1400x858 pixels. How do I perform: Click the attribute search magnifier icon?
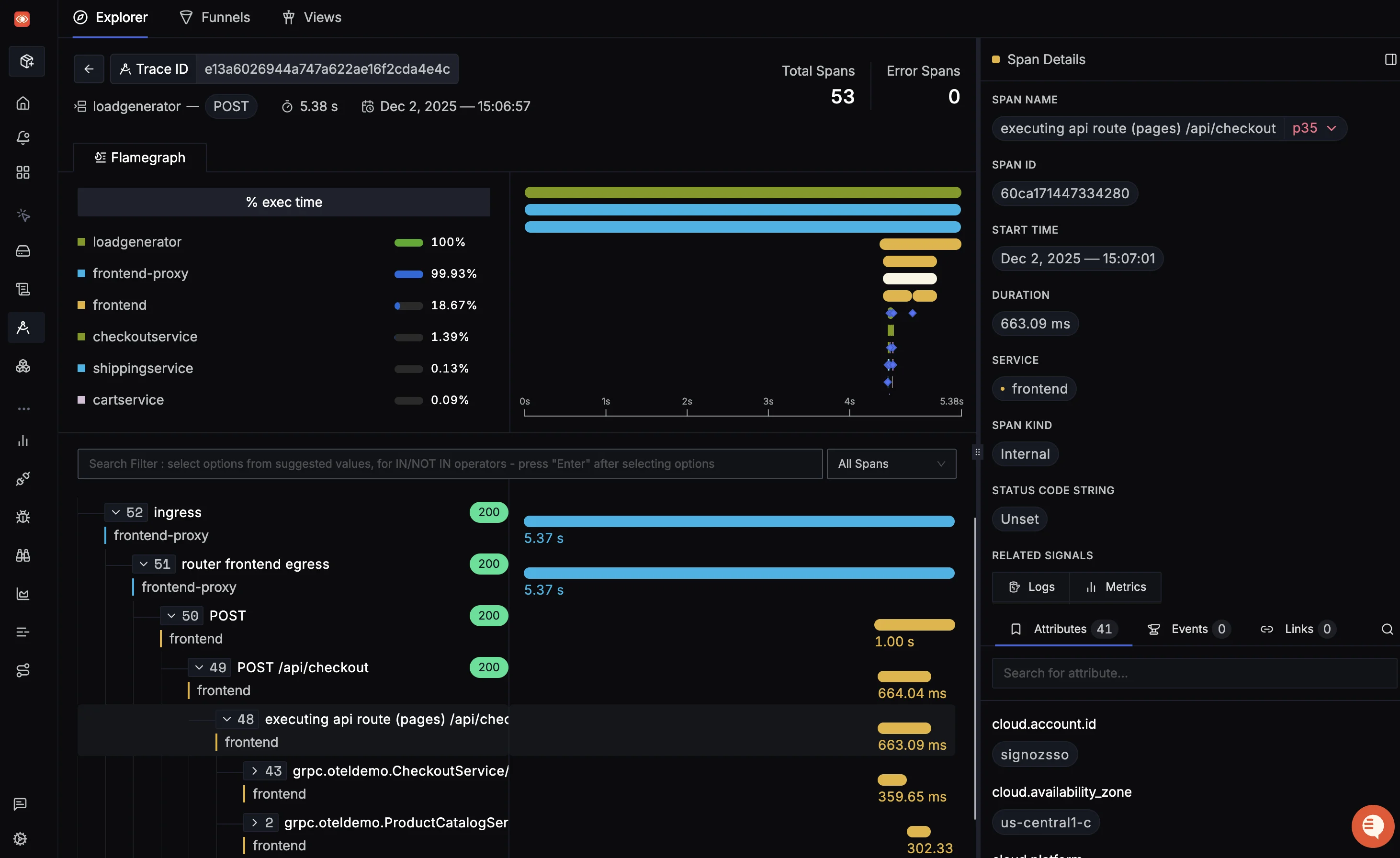1387,629
